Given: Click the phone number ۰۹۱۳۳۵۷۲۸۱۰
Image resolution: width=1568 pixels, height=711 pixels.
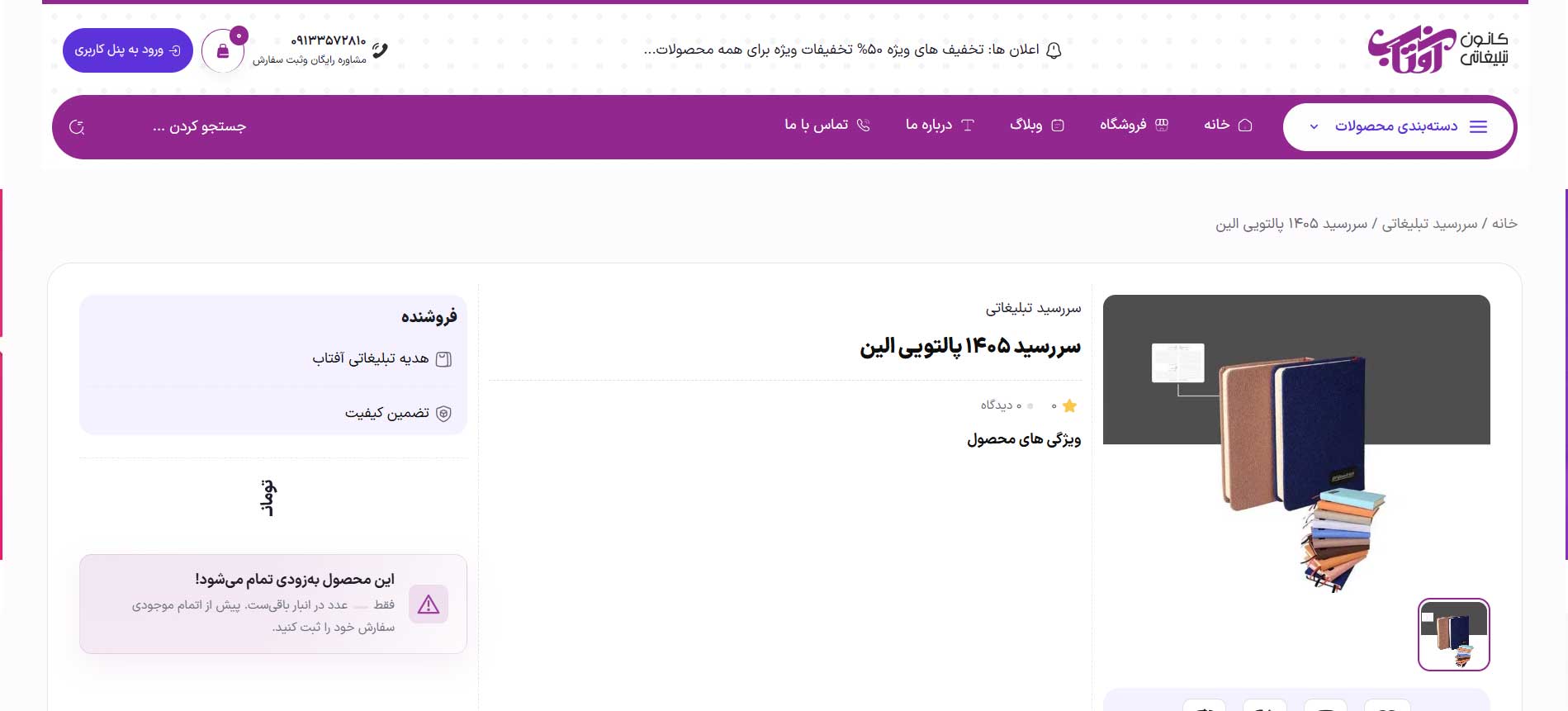Looking at the screenshot, I should tap(328, 40).
